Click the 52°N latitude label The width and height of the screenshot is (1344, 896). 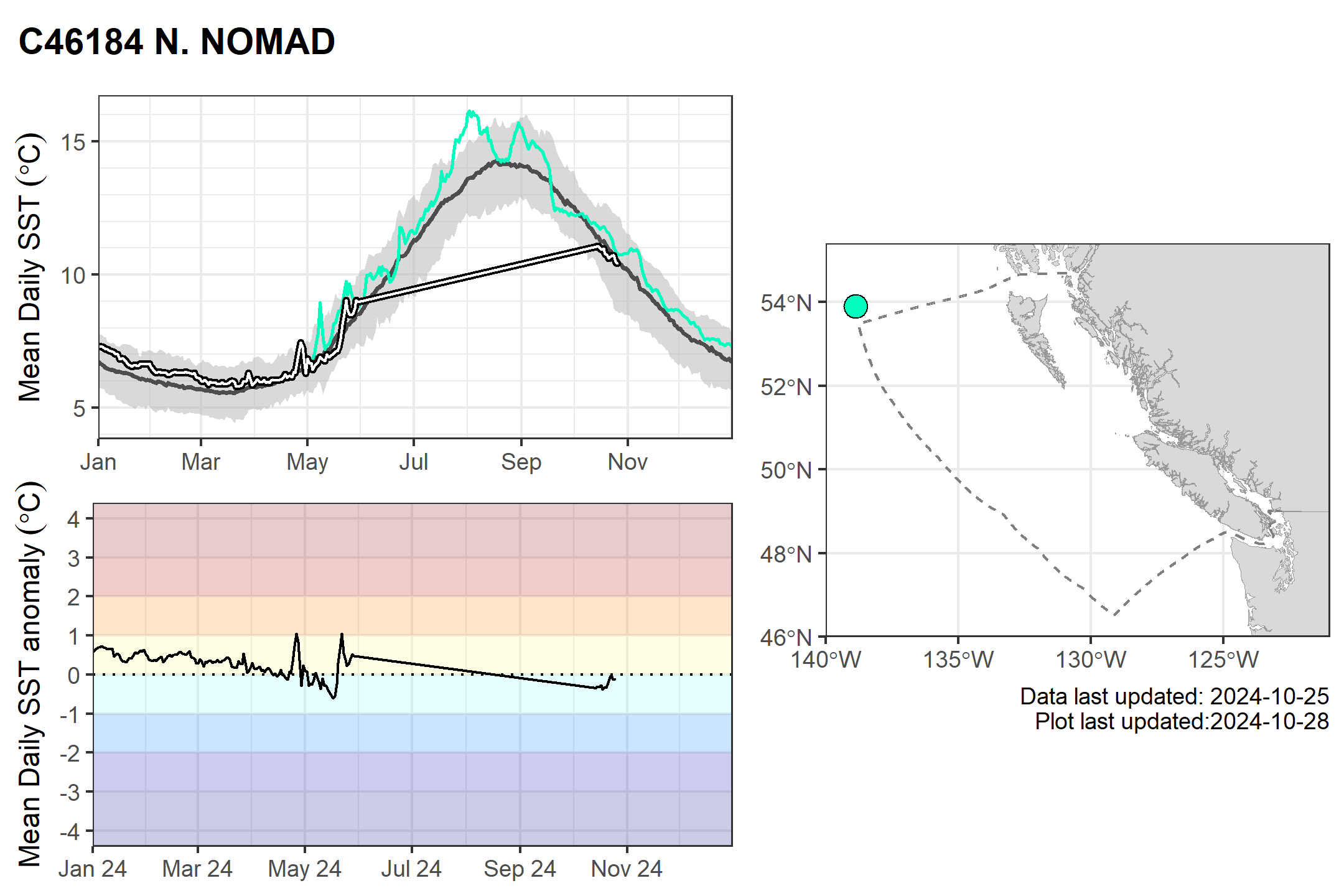[786, 387]
